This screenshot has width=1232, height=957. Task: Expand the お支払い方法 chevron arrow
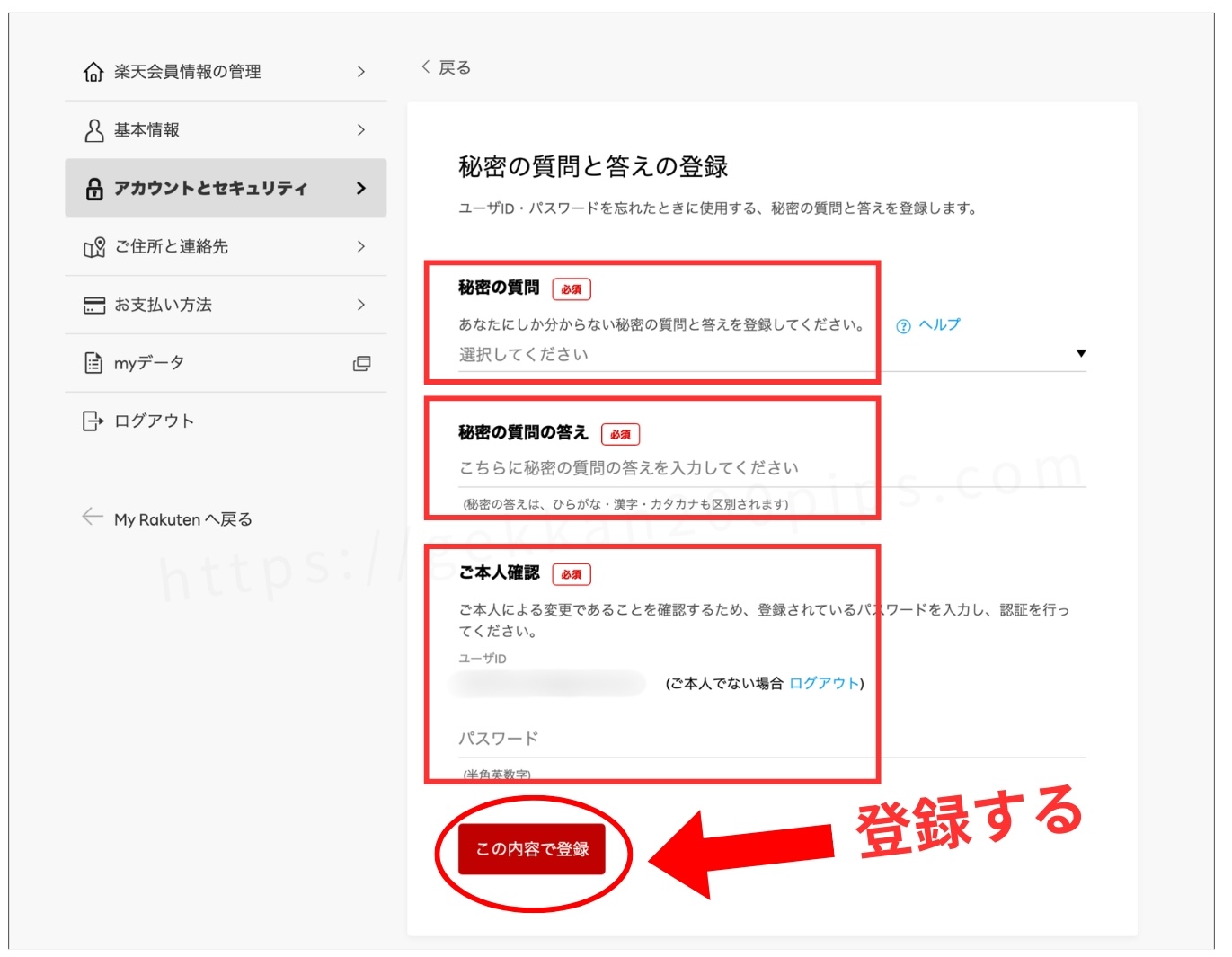pos(361,305)
